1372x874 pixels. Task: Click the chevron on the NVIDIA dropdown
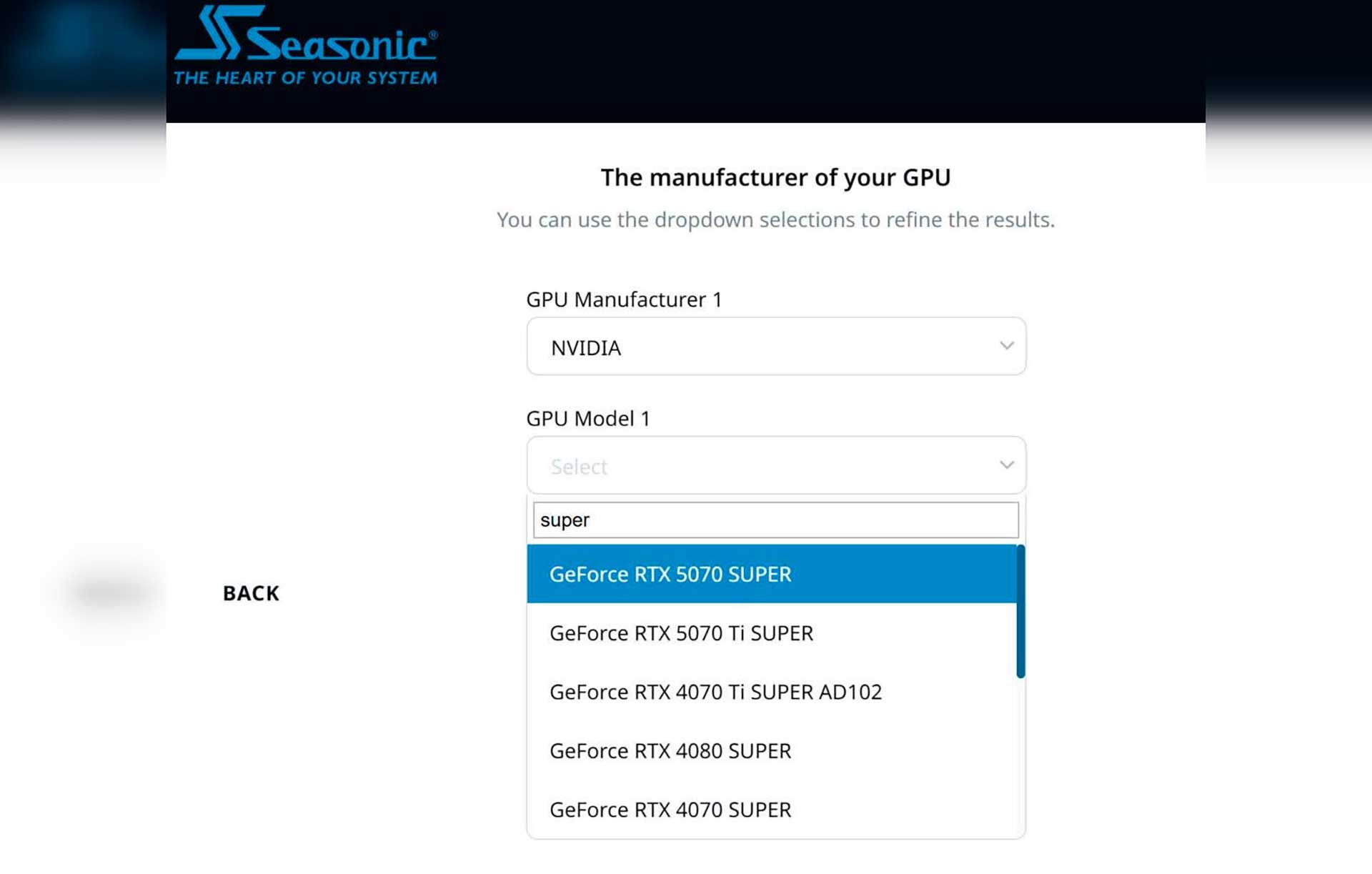(x=1006, y=346)
